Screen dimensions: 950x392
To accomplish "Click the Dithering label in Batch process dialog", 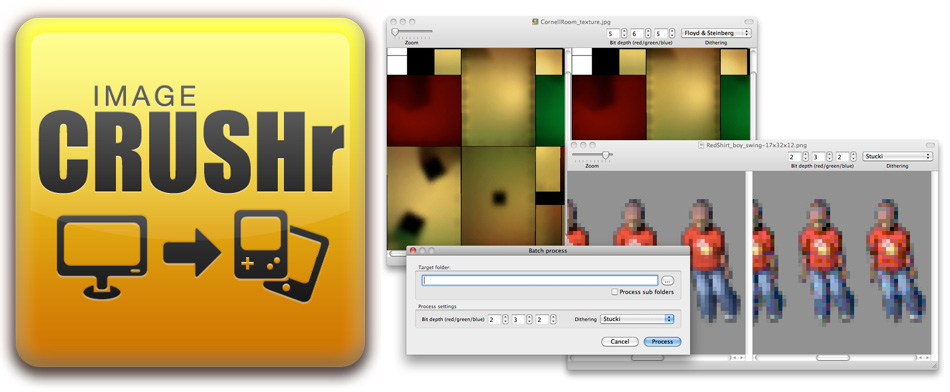I will (x=585, y=319).
